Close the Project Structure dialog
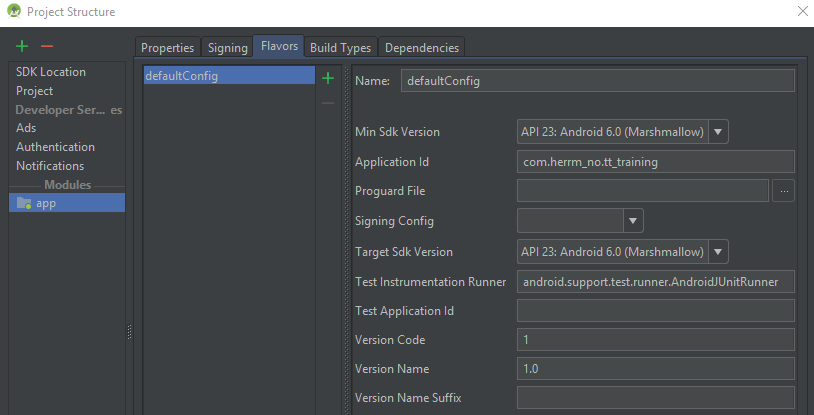This screenshot has height=415, width=814. [801, 12]
